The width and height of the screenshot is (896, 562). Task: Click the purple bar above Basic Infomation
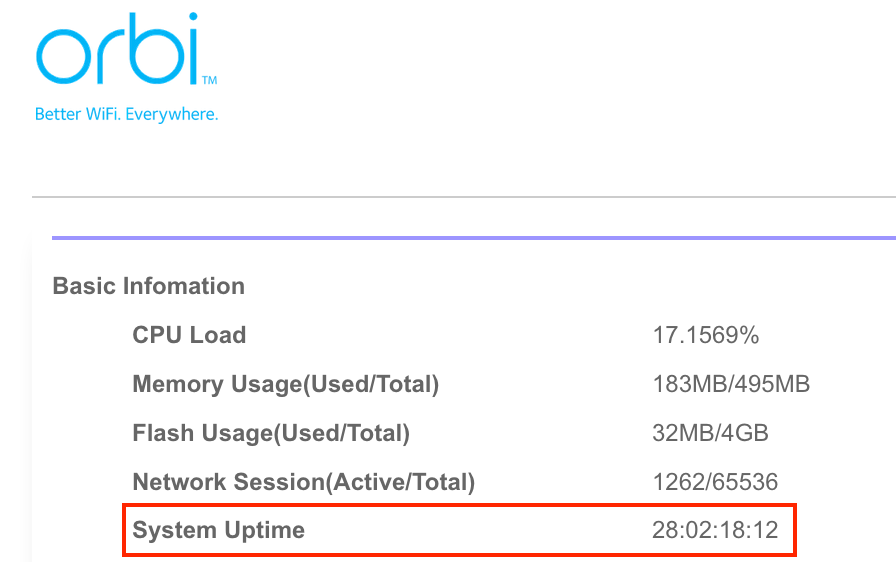(470, 238)
